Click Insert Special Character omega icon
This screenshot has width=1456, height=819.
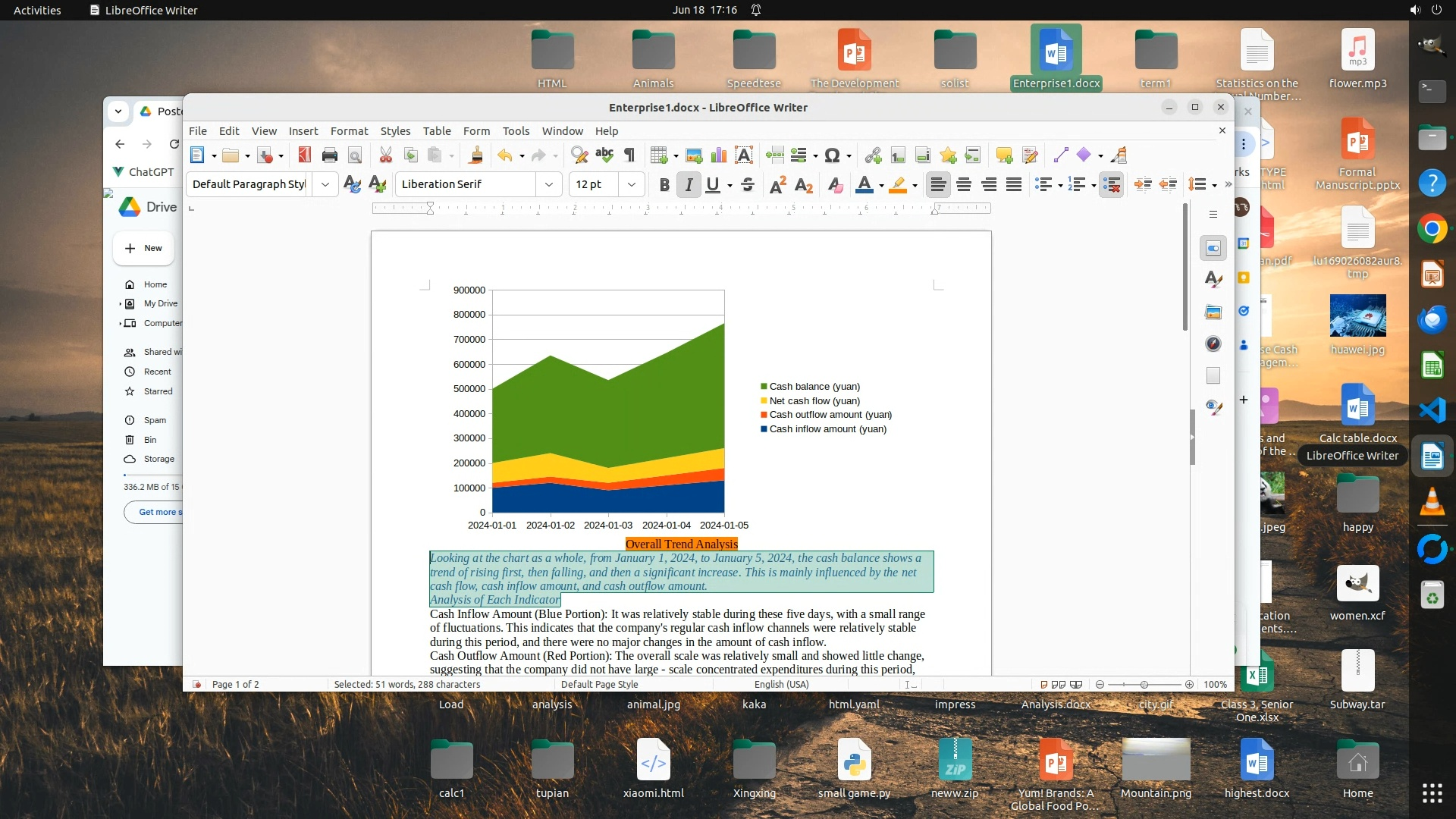click(832, 155)
